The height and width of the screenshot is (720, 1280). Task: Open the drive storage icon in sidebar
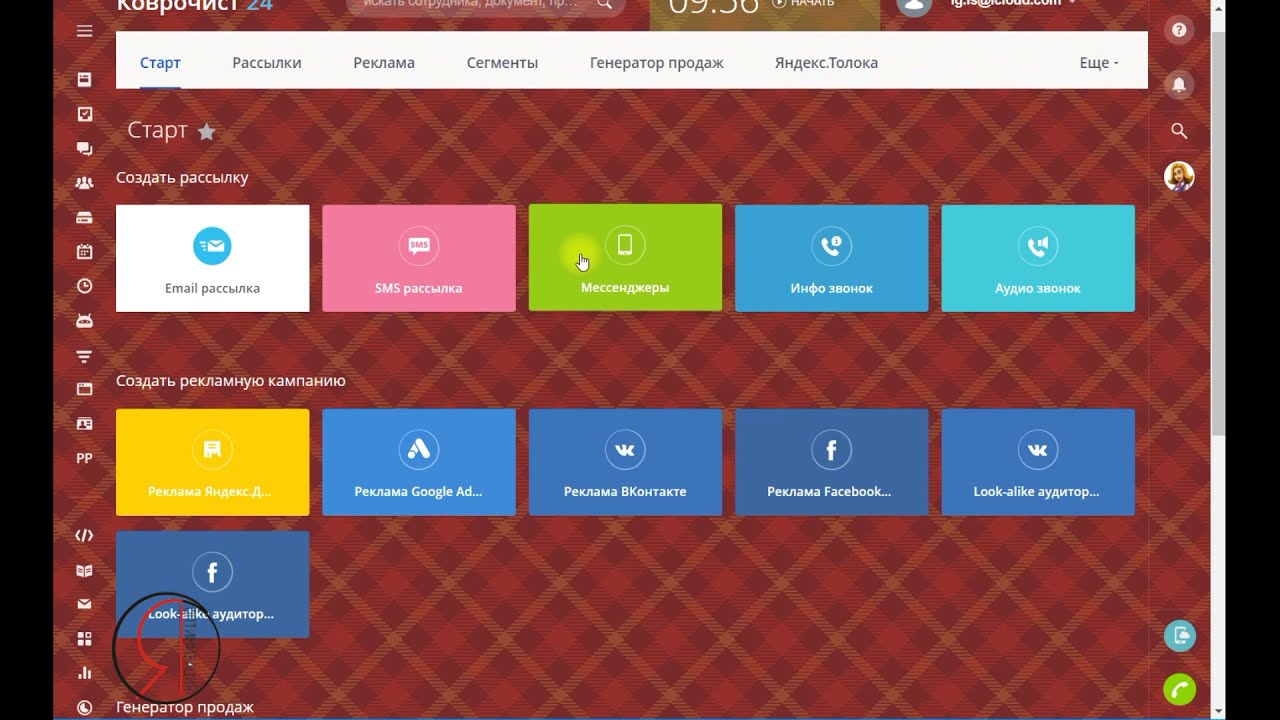coord(84,217)
